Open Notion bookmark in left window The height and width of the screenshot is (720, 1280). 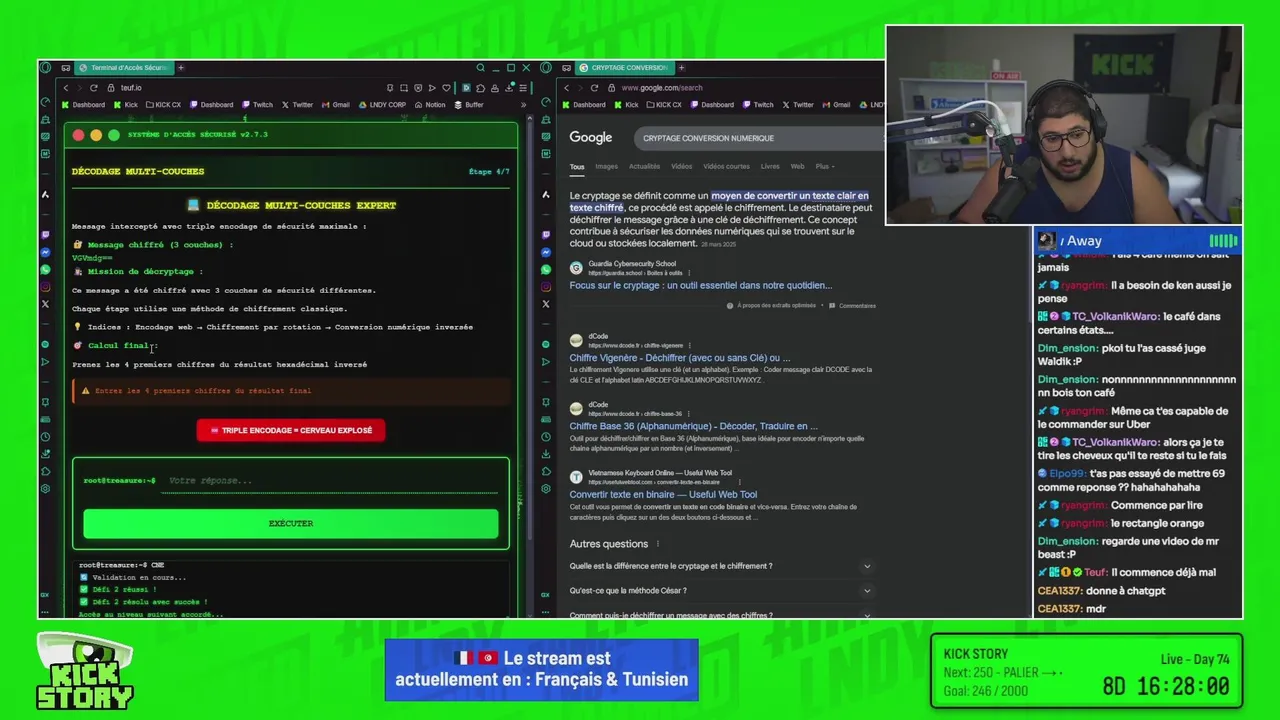click(429, 105)
